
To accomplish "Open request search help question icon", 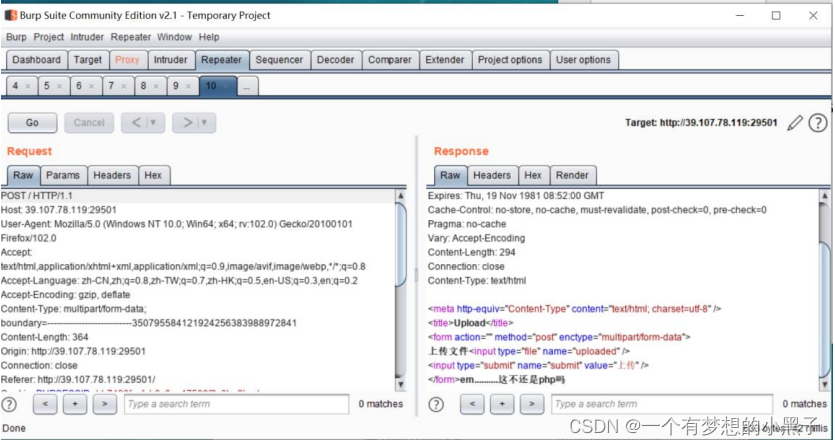I will 9,405.
